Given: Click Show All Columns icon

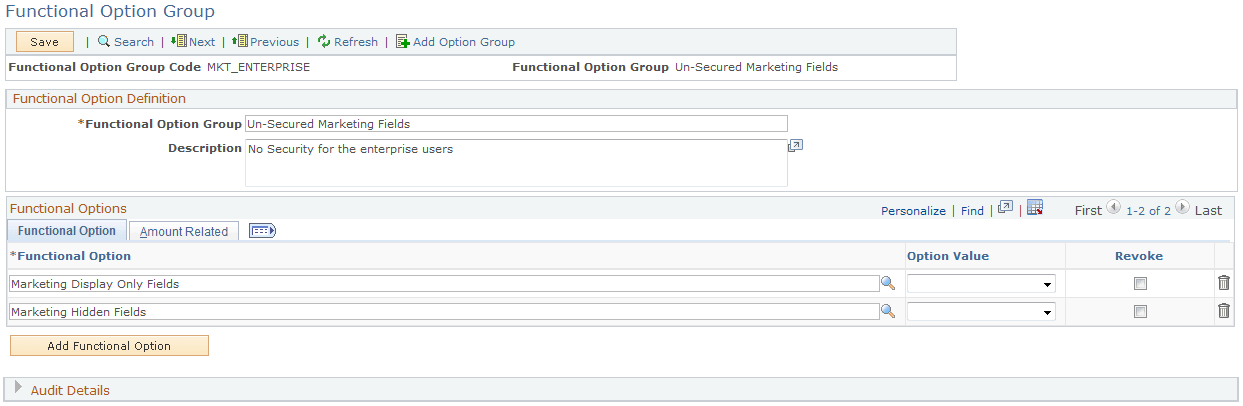Looking at the screenshot, I should point(262,231).
